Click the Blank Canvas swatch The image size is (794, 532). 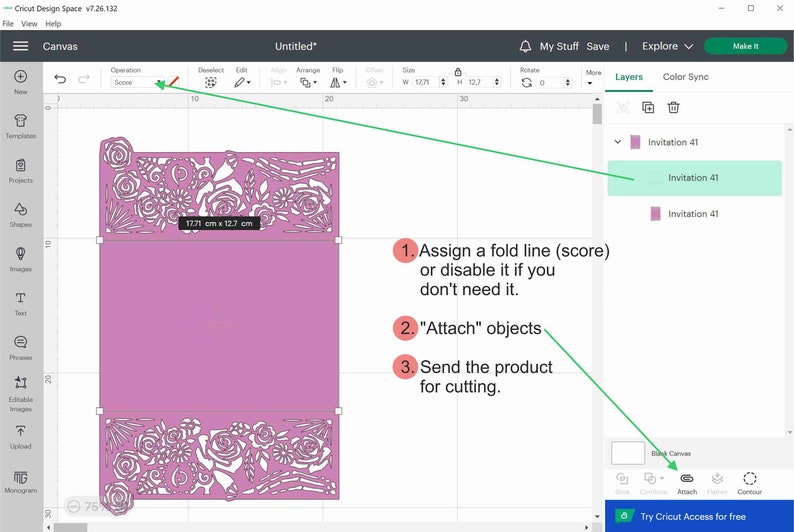[628, 453]
